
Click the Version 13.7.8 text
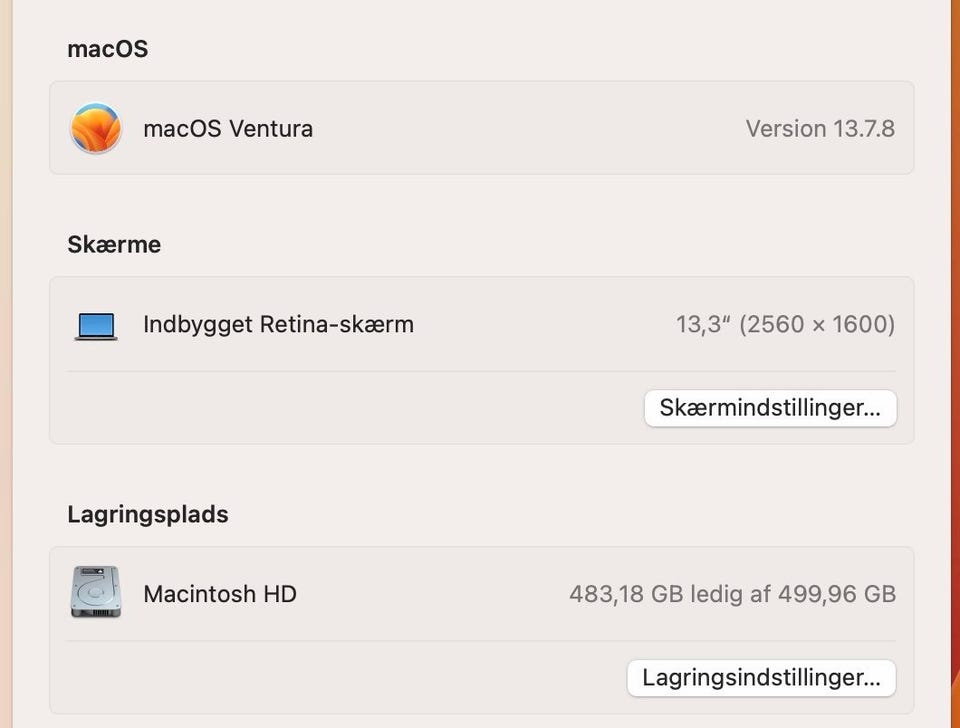[x=820, y=128]
